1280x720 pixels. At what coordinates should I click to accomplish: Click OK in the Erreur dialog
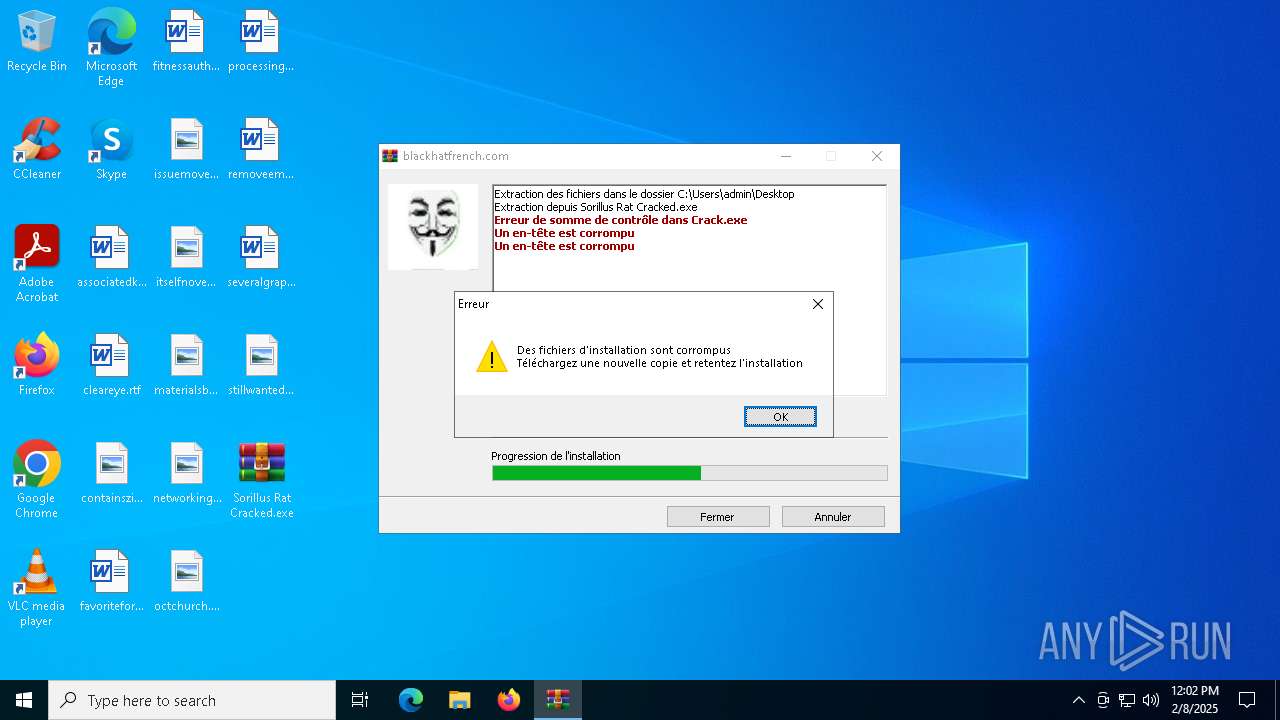pos(780,417)
